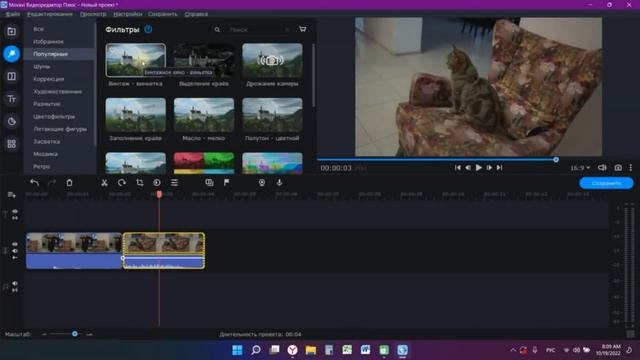Mute the preview player volume

coord(602,168)
